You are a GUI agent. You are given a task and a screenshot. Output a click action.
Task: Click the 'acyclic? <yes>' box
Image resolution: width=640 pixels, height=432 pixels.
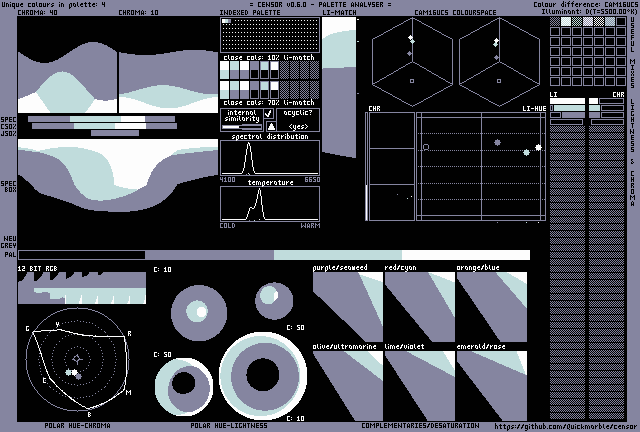point(298,120)
